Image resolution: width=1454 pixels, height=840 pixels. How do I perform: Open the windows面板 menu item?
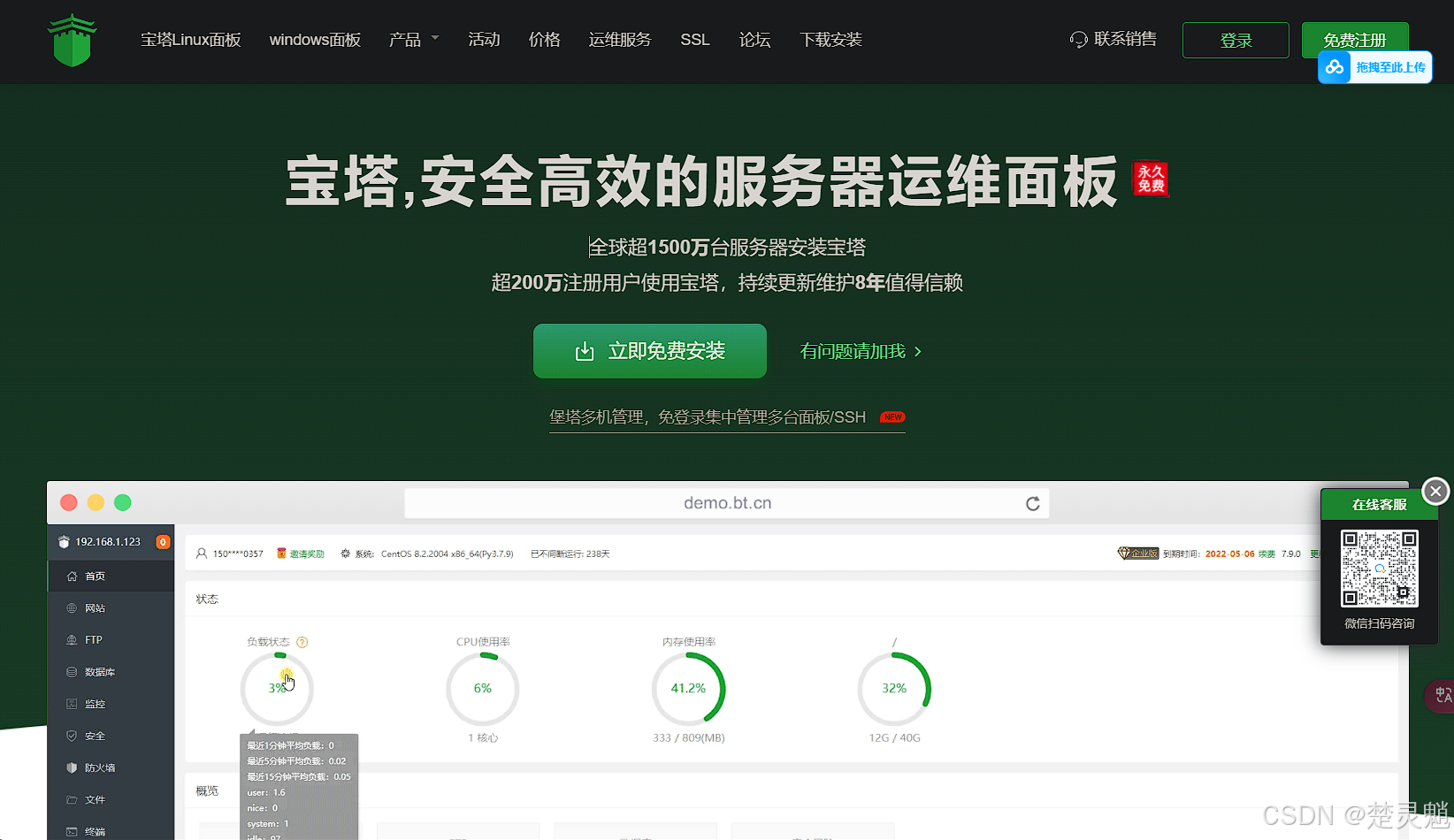tap(315, 40)
